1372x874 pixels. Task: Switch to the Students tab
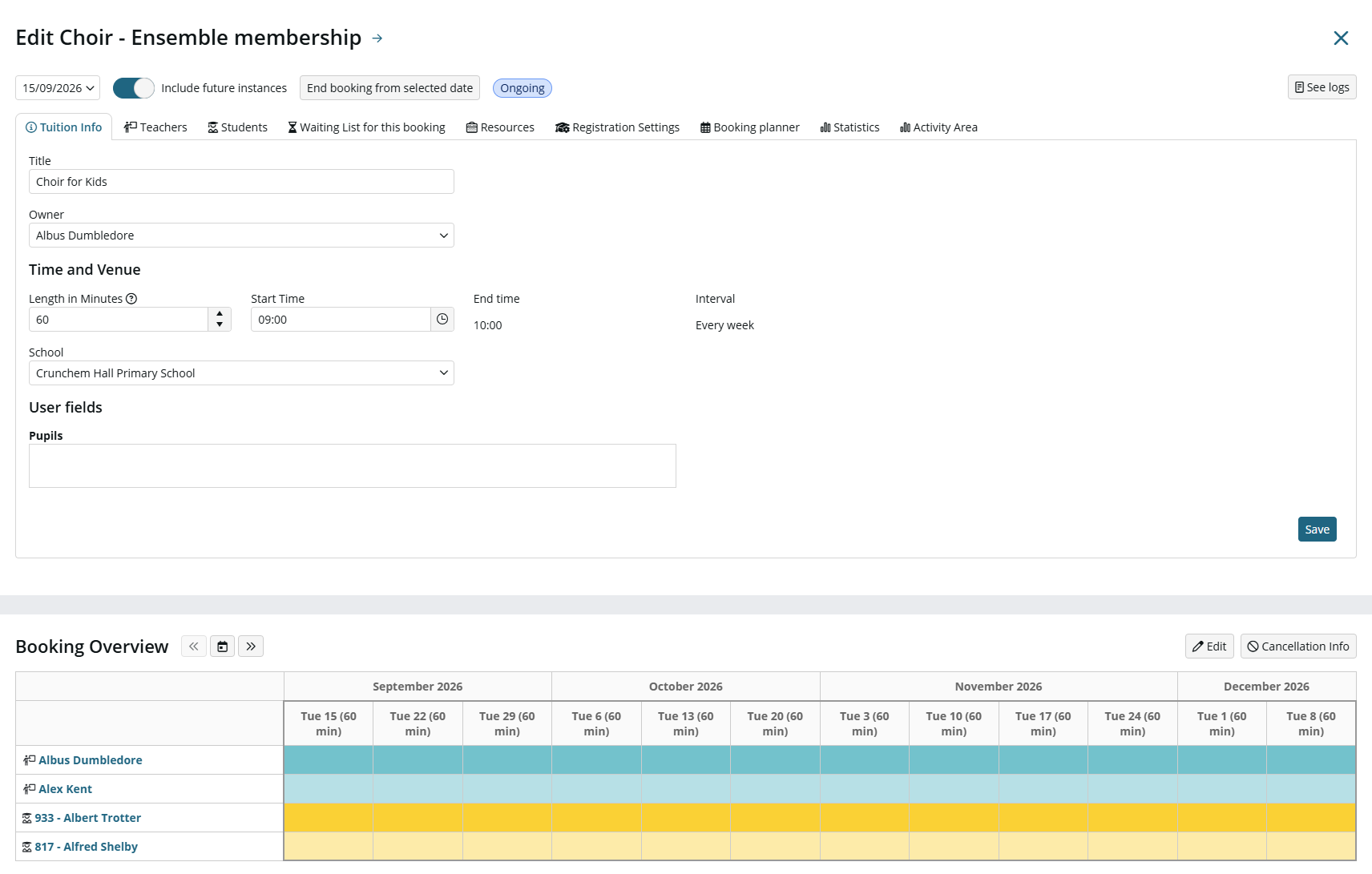(x=237, y=127)
